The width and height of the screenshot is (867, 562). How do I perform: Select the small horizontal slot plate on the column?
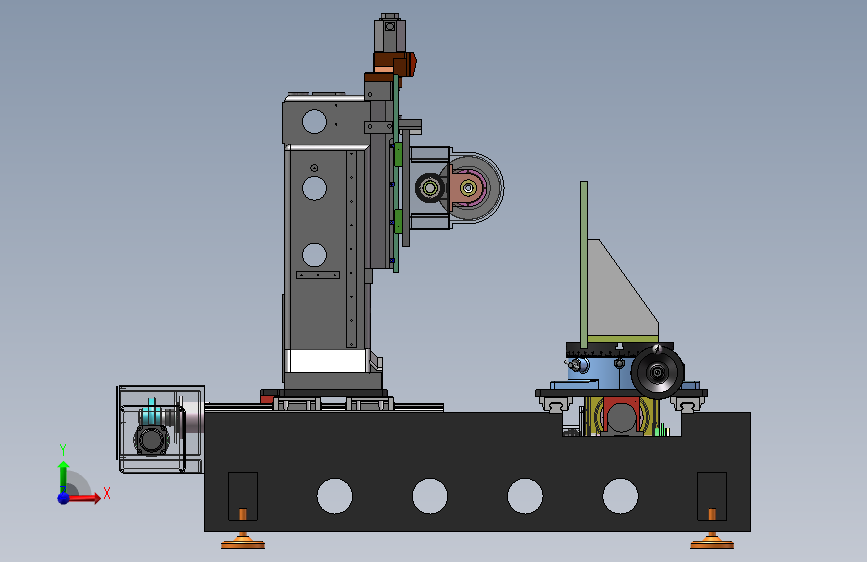click(318, 275)
